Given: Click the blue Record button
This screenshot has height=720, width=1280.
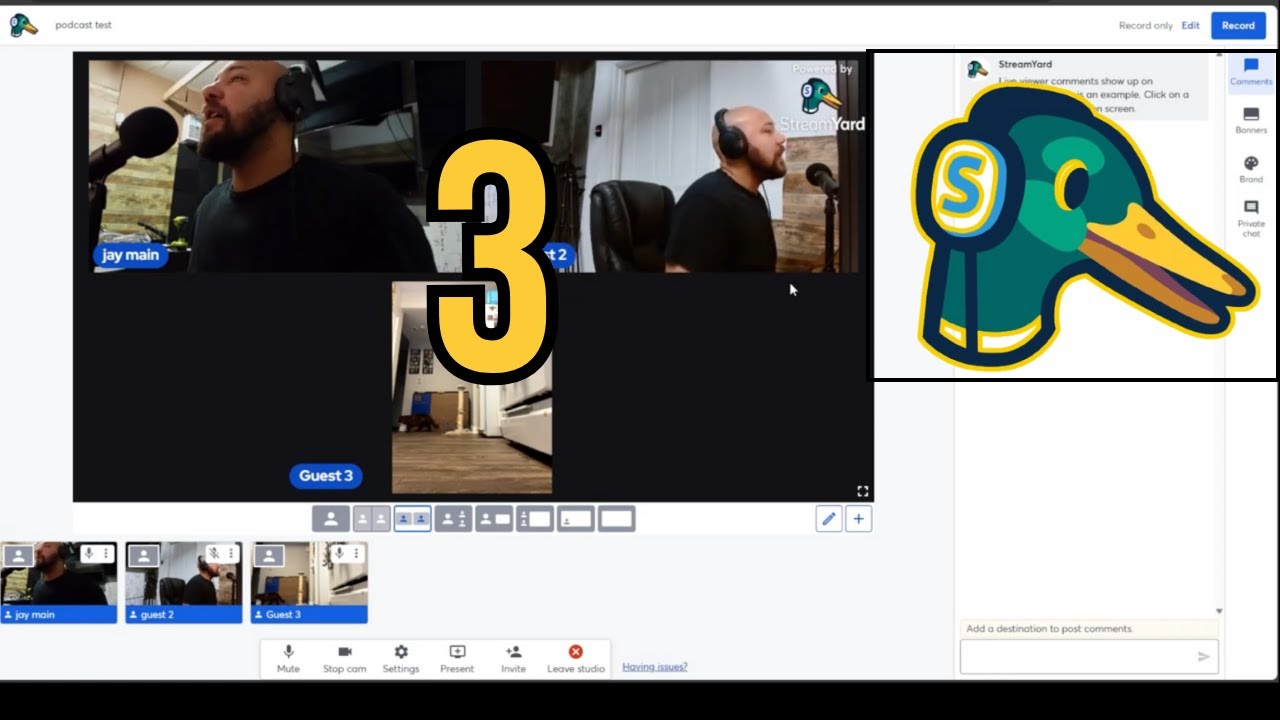Looking at the screenshot, I should click(1238, 26).
